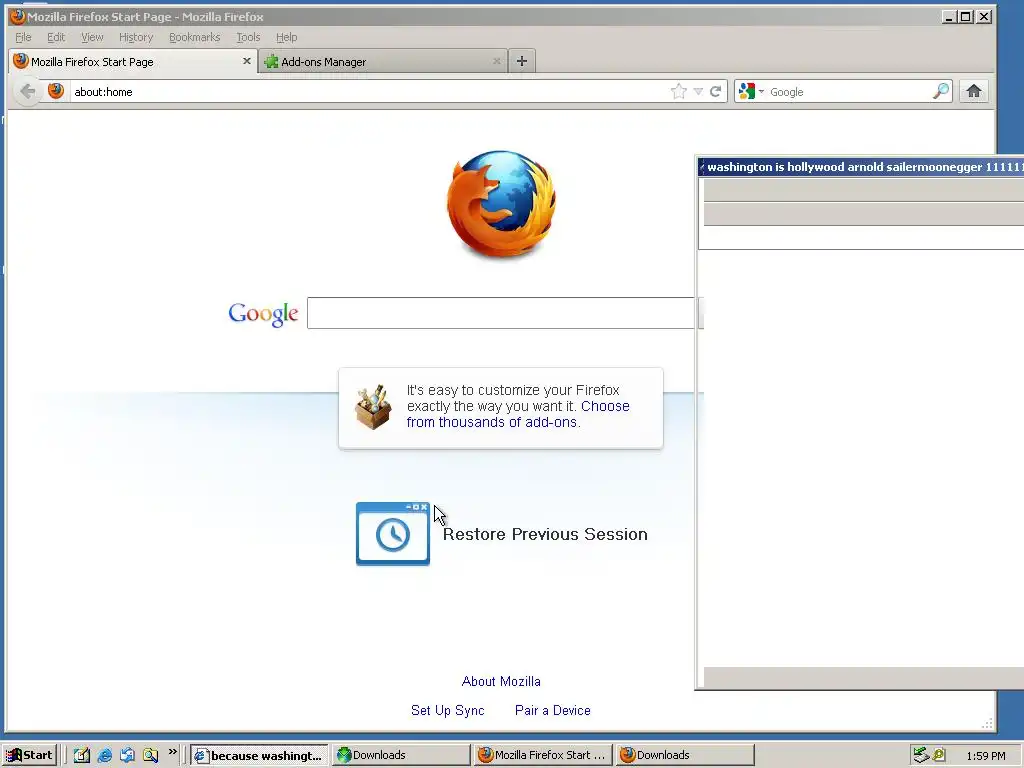1024x768 pixels.
Task: Close the Add-ons Manager tab
Action: tap(496, 61)
